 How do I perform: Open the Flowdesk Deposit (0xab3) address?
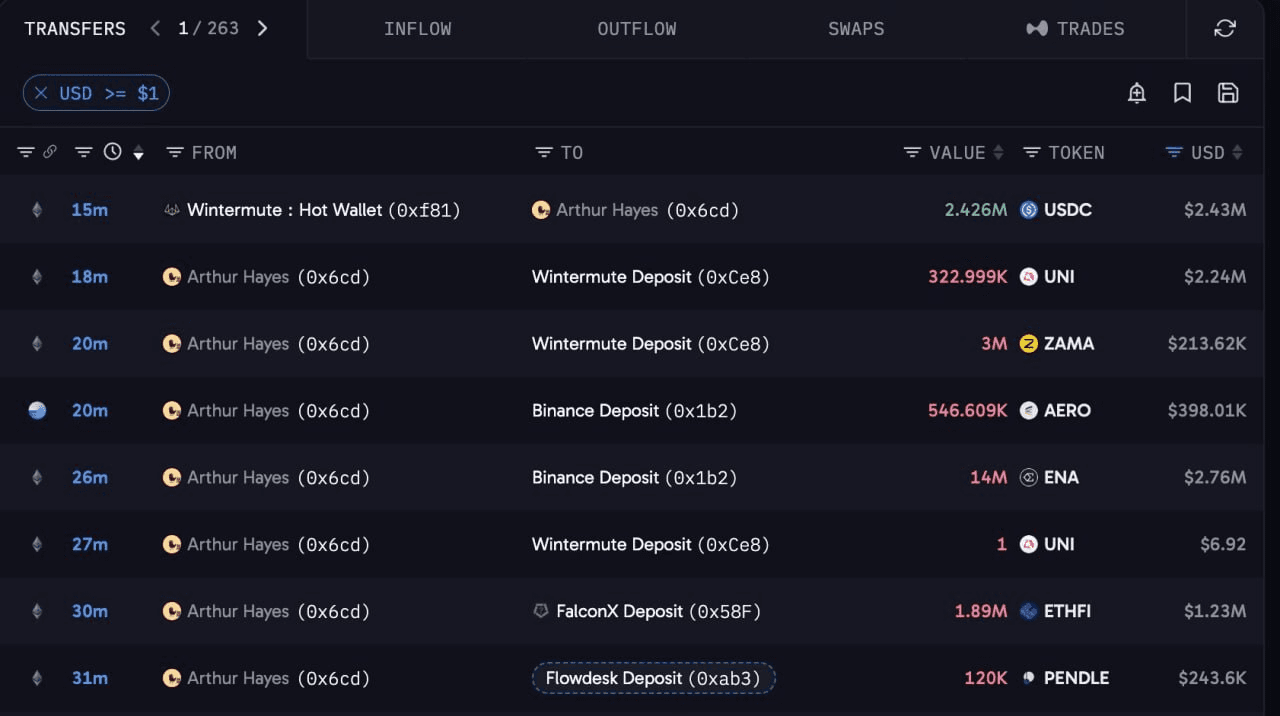653,678
